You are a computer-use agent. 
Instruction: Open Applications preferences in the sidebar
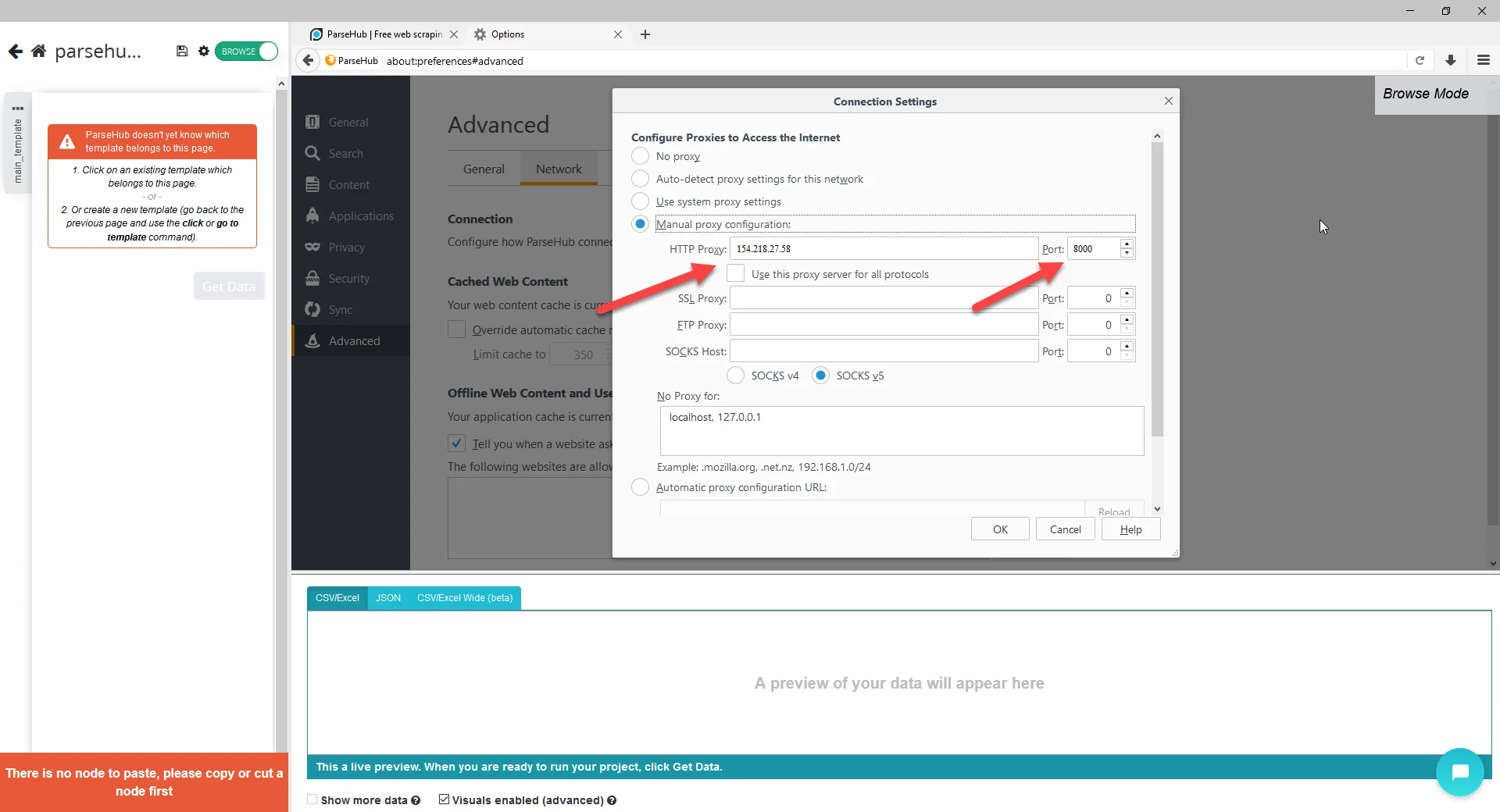[351, 216]
